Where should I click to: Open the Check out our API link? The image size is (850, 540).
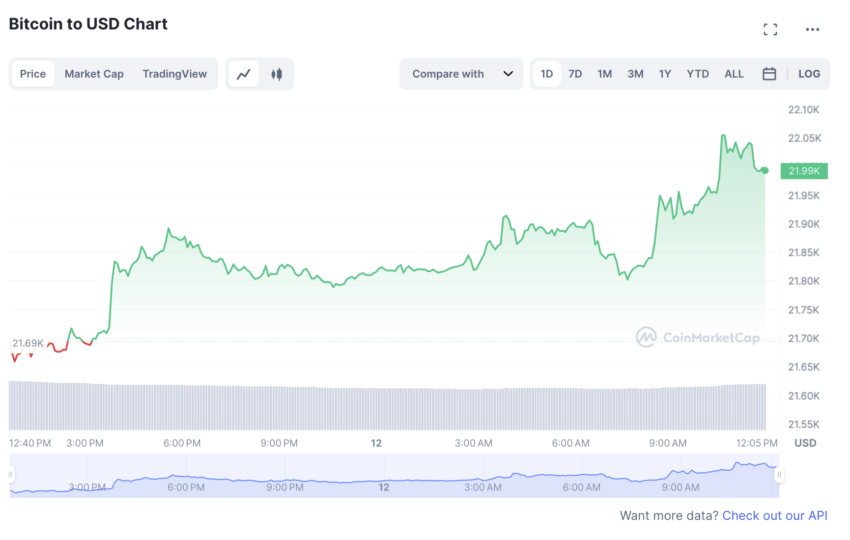[774, 515]
